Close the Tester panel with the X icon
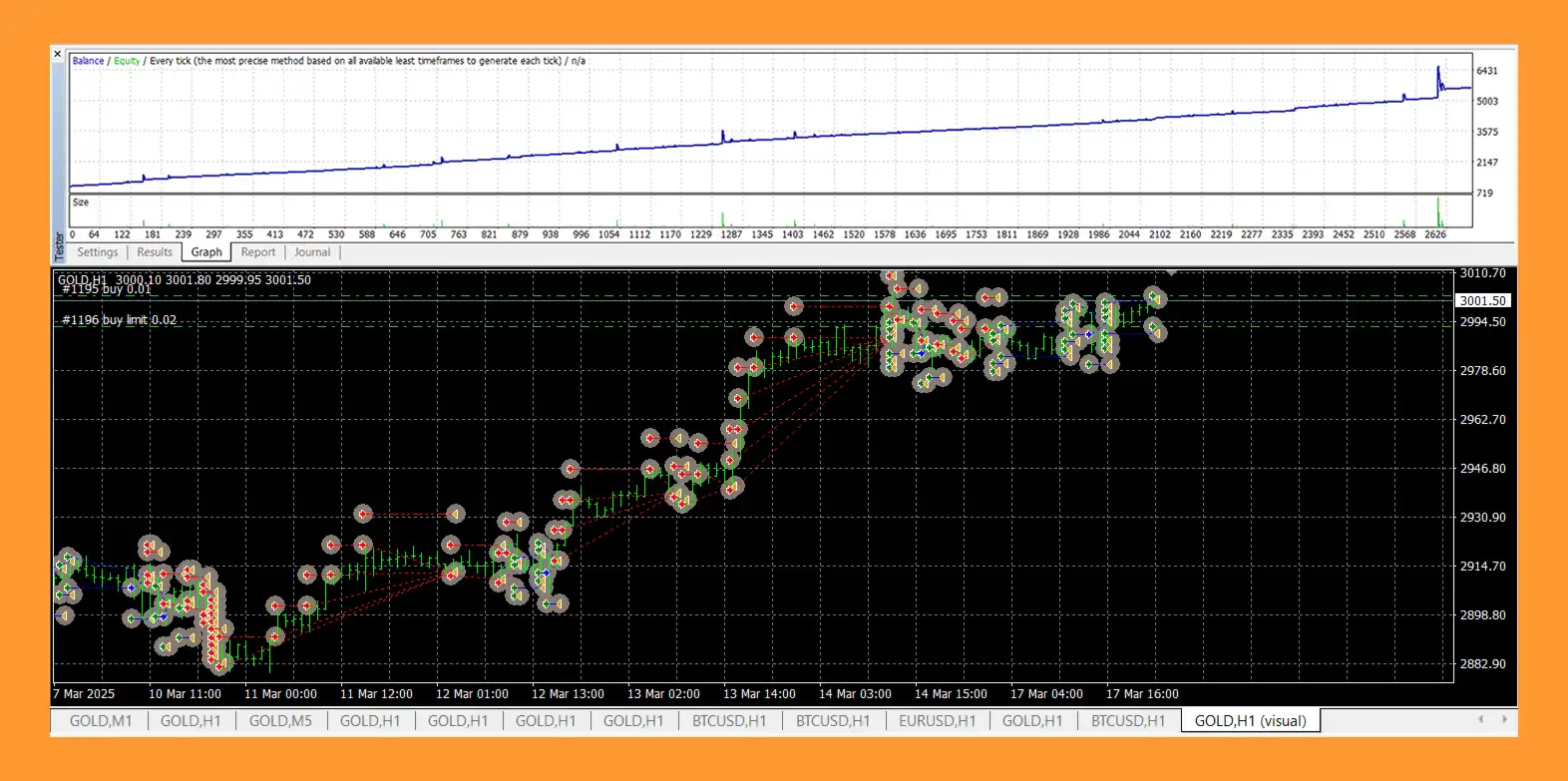This screenshot has width=1568, height=781. pos(58,54)
